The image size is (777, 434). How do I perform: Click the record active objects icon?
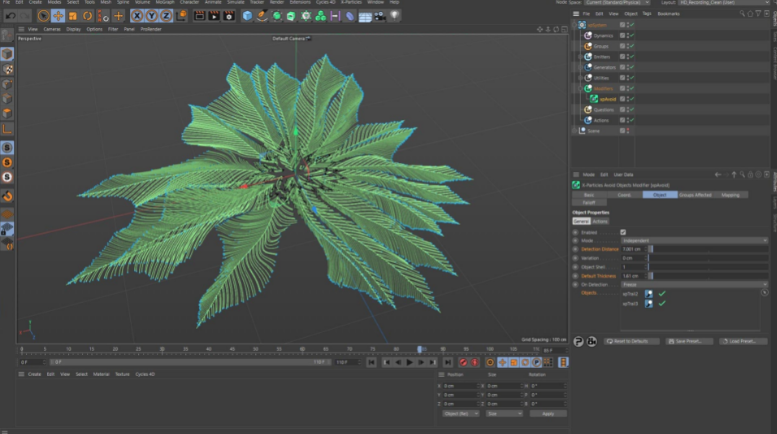click(463, 362)
